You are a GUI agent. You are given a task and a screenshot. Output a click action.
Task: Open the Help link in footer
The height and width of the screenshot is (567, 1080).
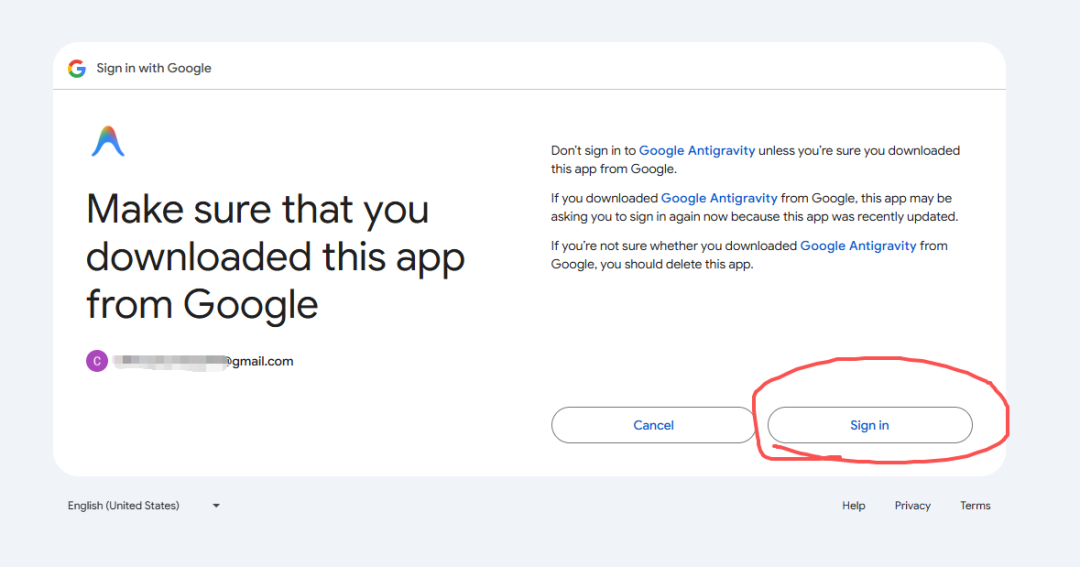(x=853, y=506)
